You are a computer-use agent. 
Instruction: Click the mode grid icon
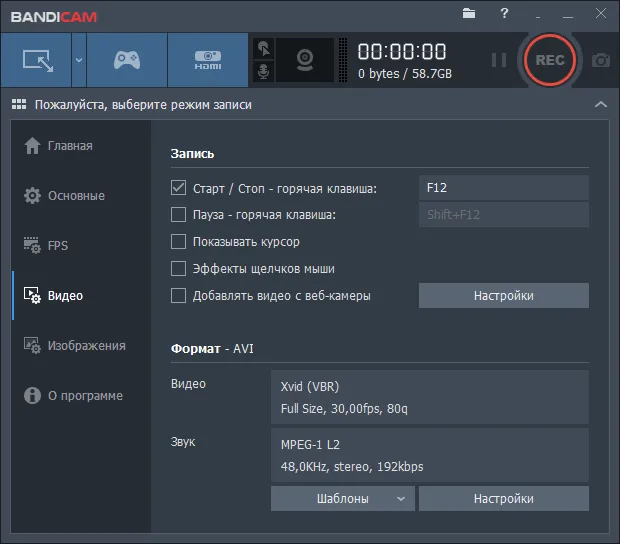click(x=19, y=104)
